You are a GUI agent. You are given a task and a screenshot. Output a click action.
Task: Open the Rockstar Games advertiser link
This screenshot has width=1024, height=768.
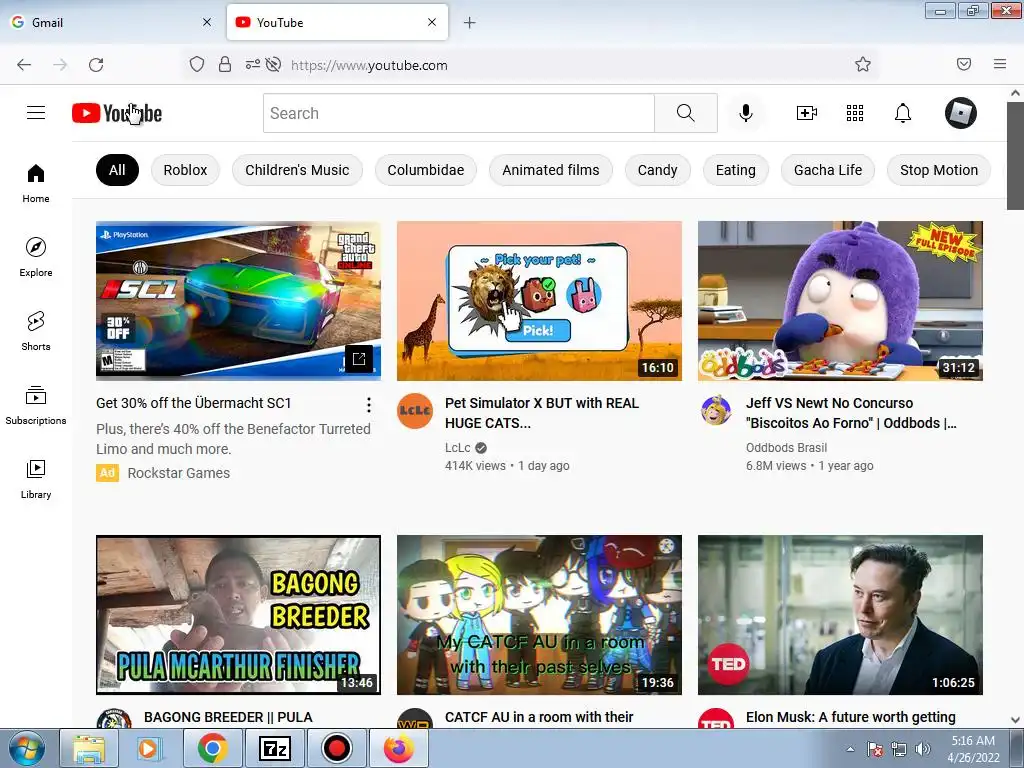click(178, 473)
